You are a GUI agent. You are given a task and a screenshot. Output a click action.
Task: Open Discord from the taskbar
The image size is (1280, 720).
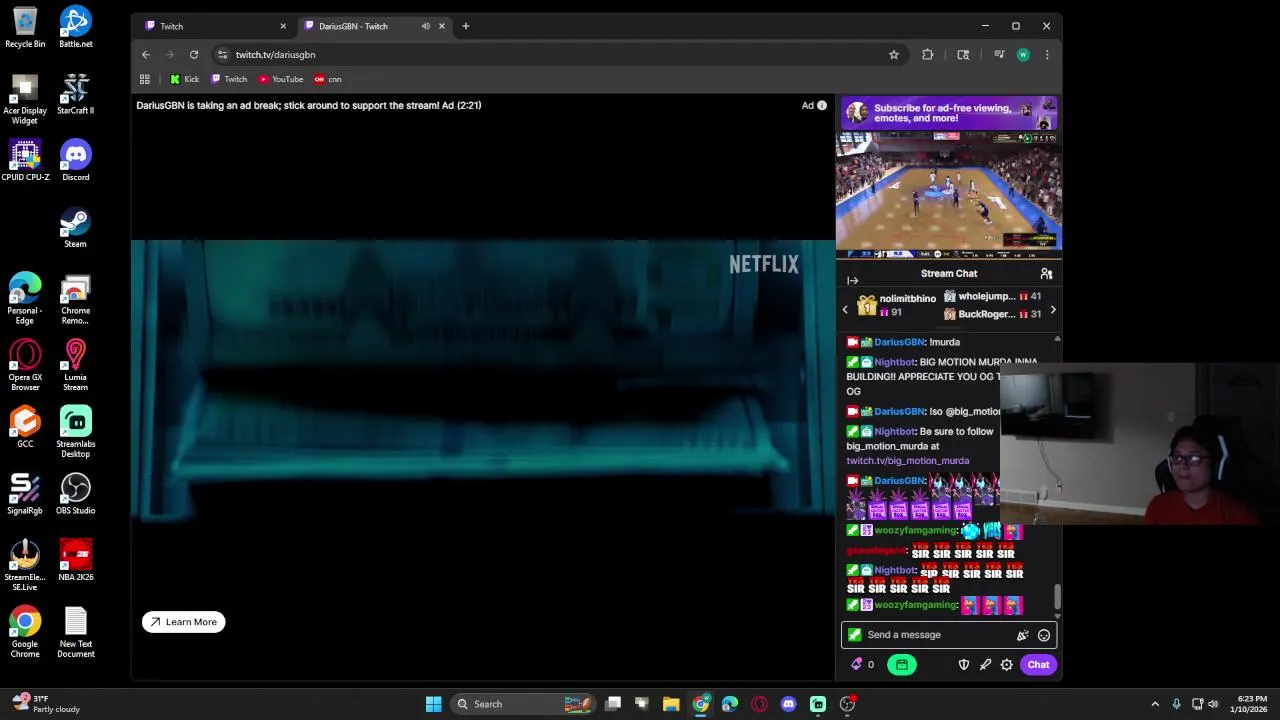tap(788, 704)
